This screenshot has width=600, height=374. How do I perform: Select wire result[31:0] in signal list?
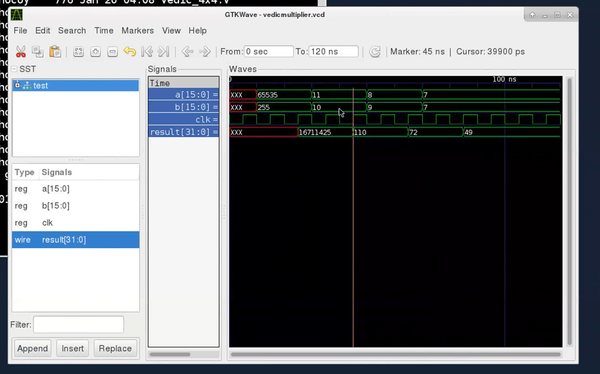pos(75,240)
